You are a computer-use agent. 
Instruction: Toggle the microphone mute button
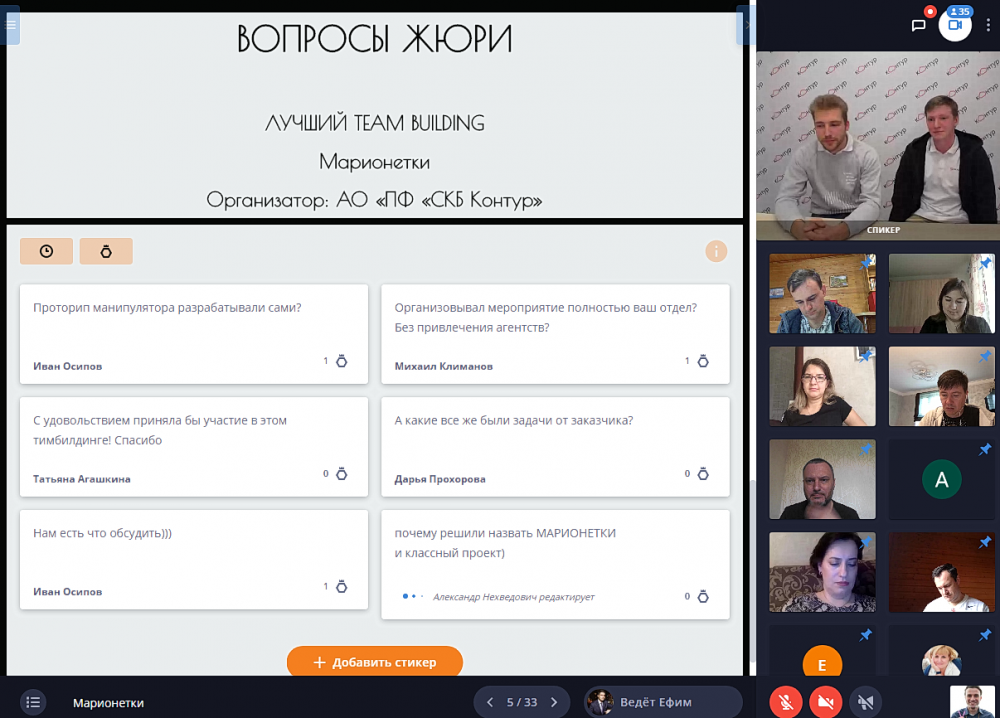(x=786, y=702)
